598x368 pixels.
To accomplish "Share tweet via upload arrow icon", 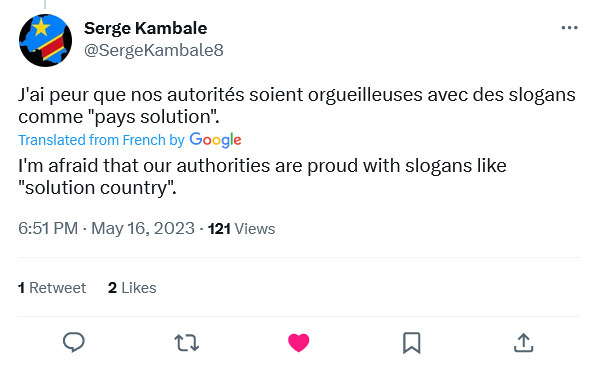I will 524,342.
